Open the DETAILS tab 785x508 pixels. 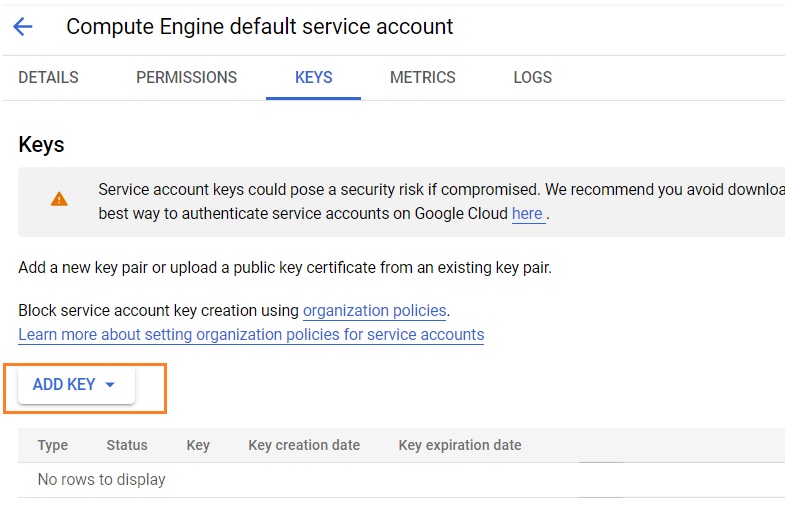click(x=49, y=78)
